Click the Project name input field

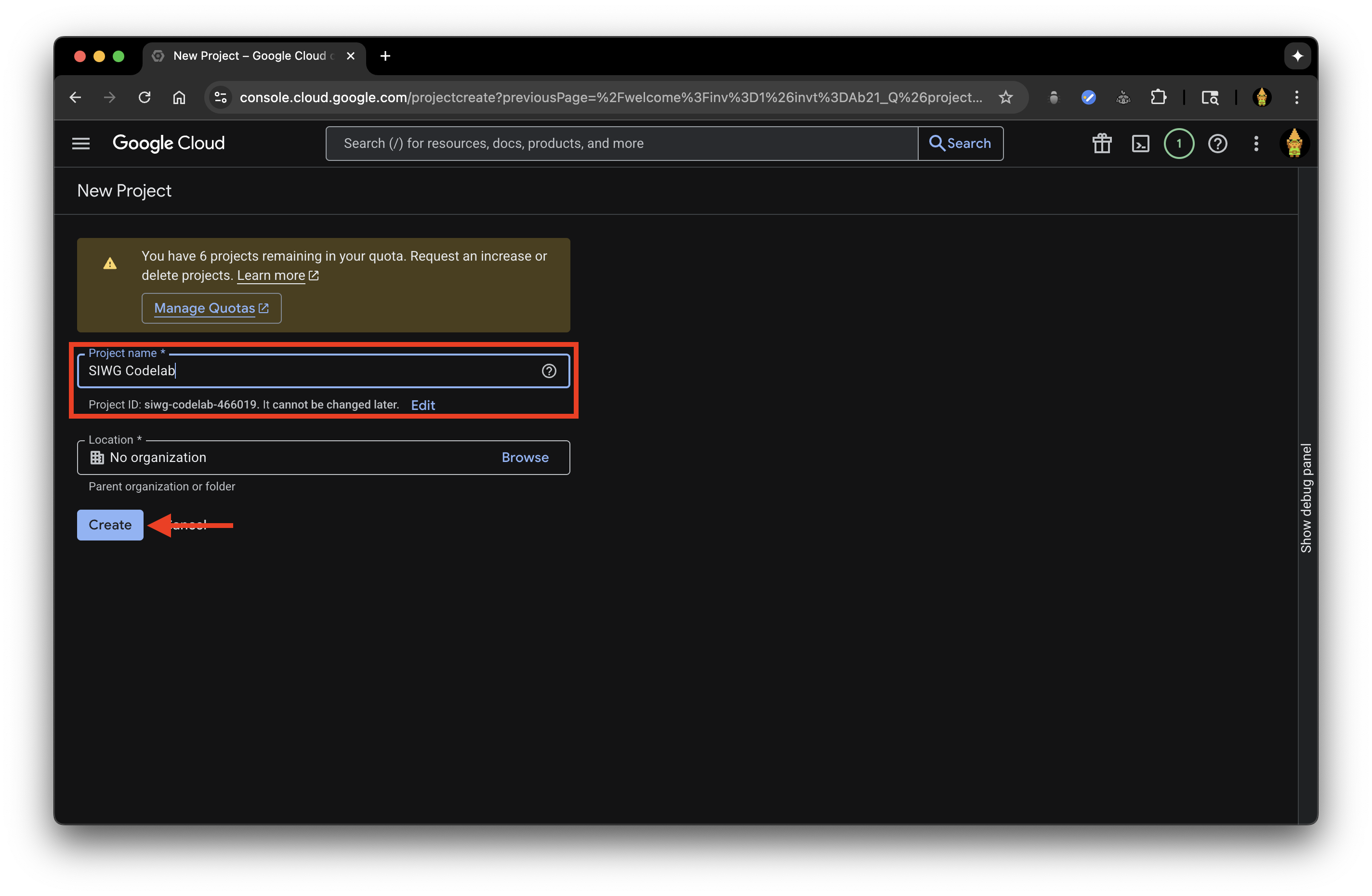(311, 371)
